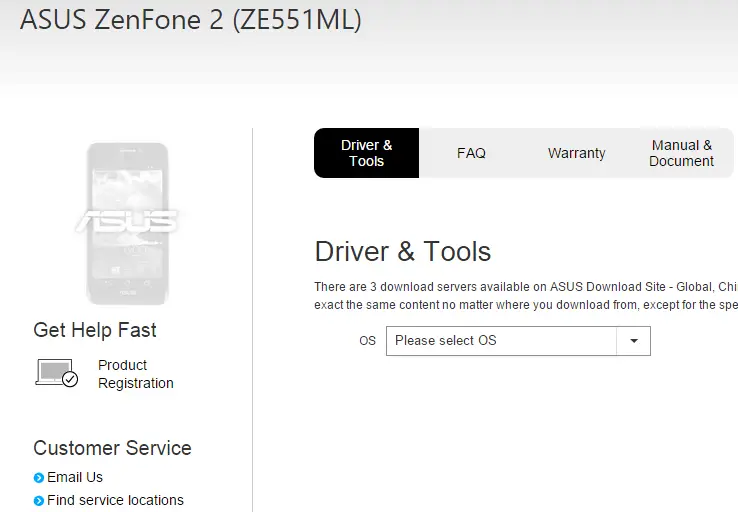The height and width of the screenshot is (512, 738).
Task: Open the Please select OS dropdown
Action: coord(518,341)
